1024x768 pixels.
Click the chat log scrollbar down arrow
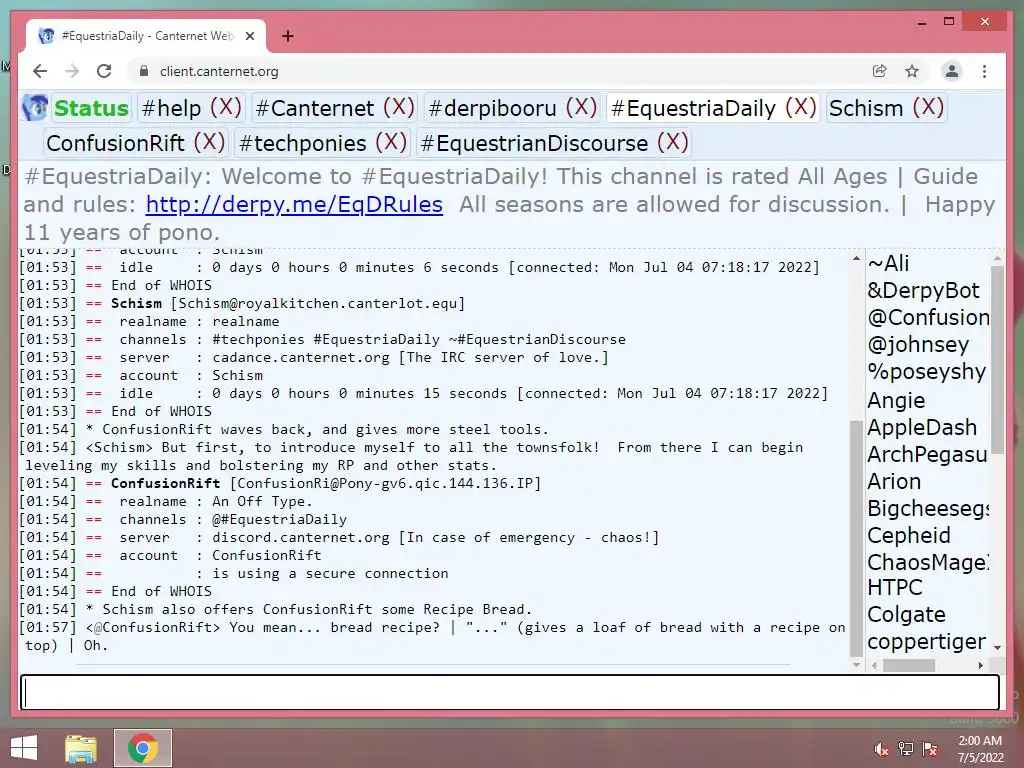point(856,665)
